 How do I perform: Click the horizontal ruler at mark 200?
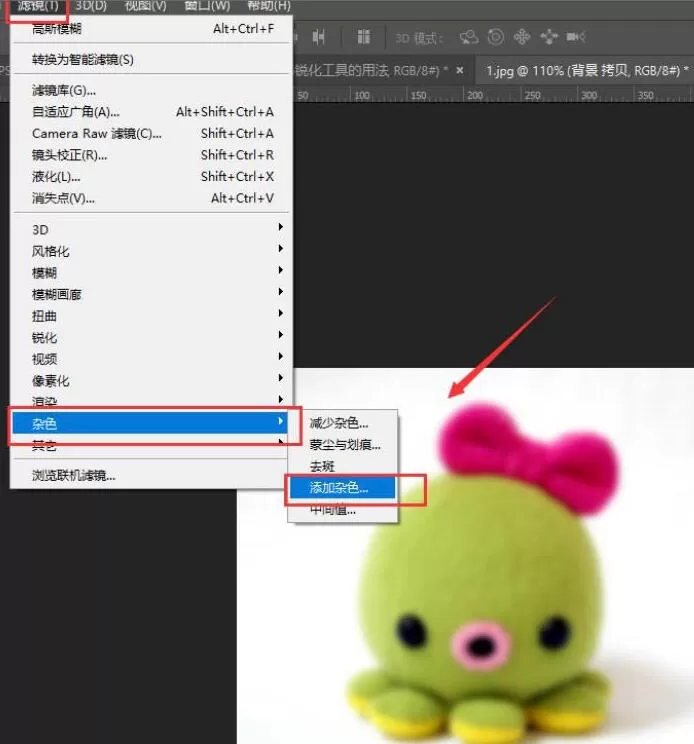pos(475,95)
